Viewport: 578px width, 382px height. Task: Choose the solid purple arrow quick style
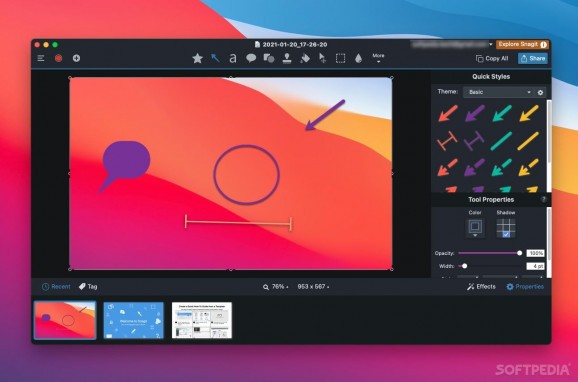pyautogui.click(x=475, y=113)
